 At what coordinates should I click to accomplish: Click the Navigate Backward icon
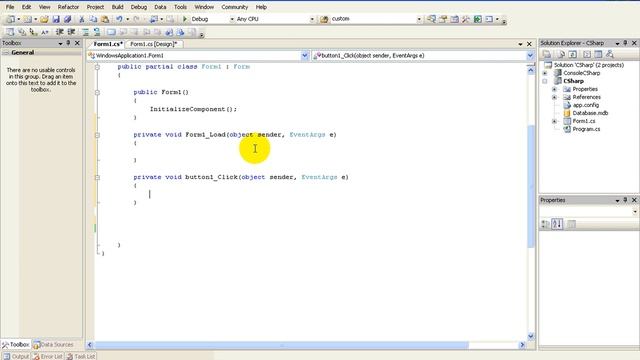click(153, 19)
